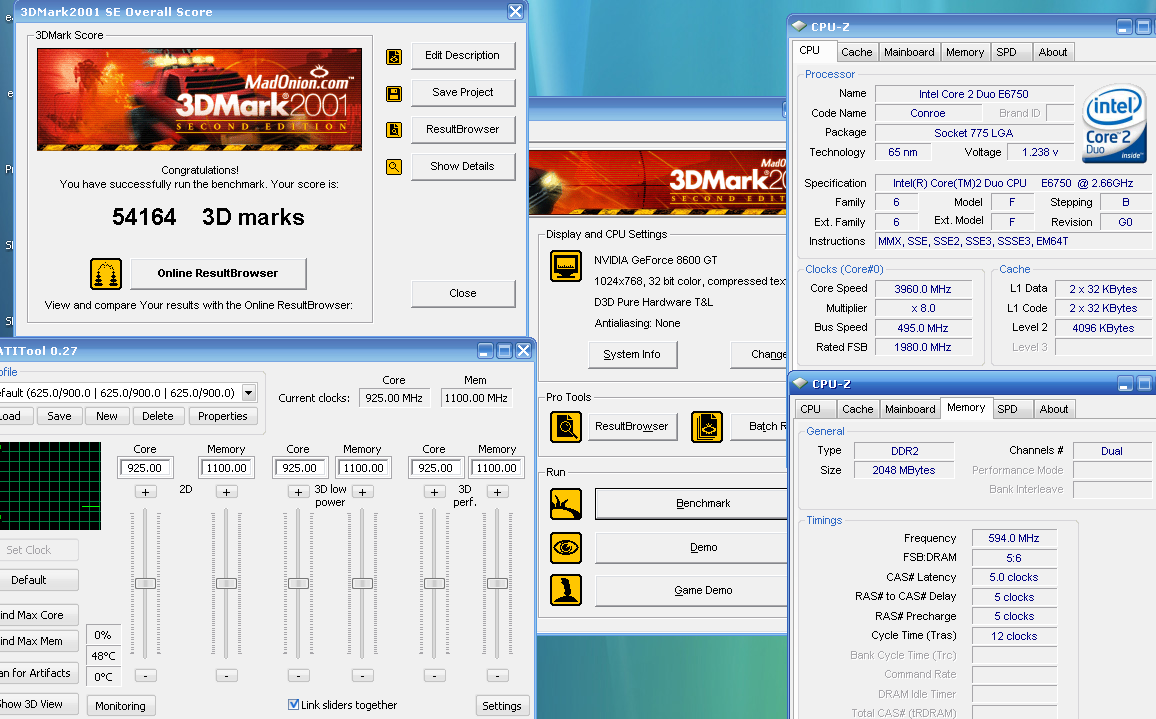
Task: Click the Save Project floppy disk icon
Action: pyautogui.click(x=394, y=94)
